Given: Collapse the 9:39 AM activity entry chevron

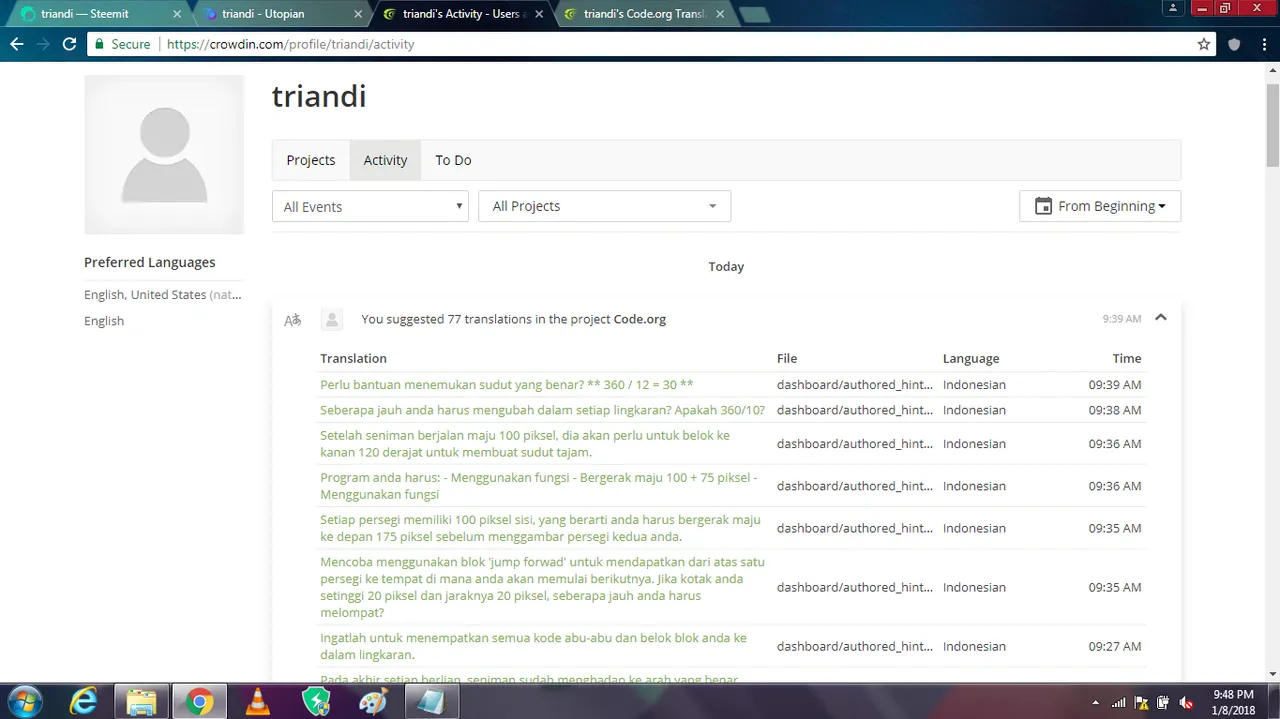Looking at the screenshot, I should click(1161, 318).
